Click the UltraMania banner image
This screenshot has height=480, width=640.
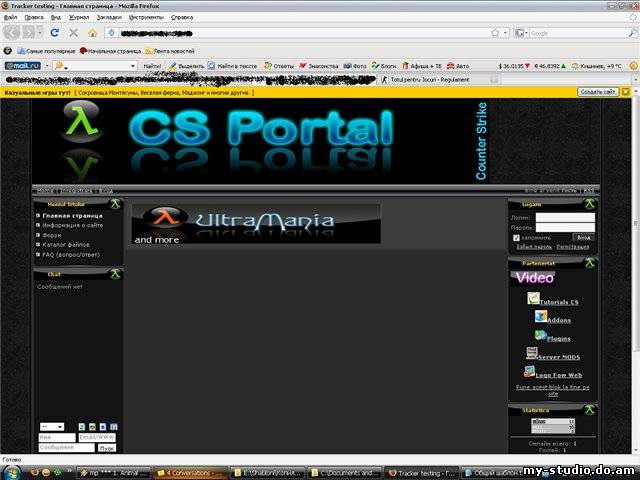click(x=256, y=224)
